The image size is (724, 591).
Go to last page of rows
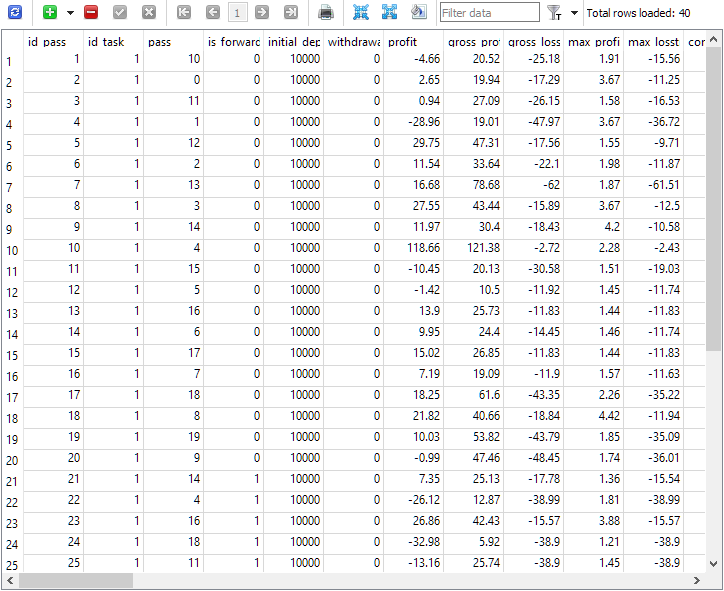tap(290, 12)
